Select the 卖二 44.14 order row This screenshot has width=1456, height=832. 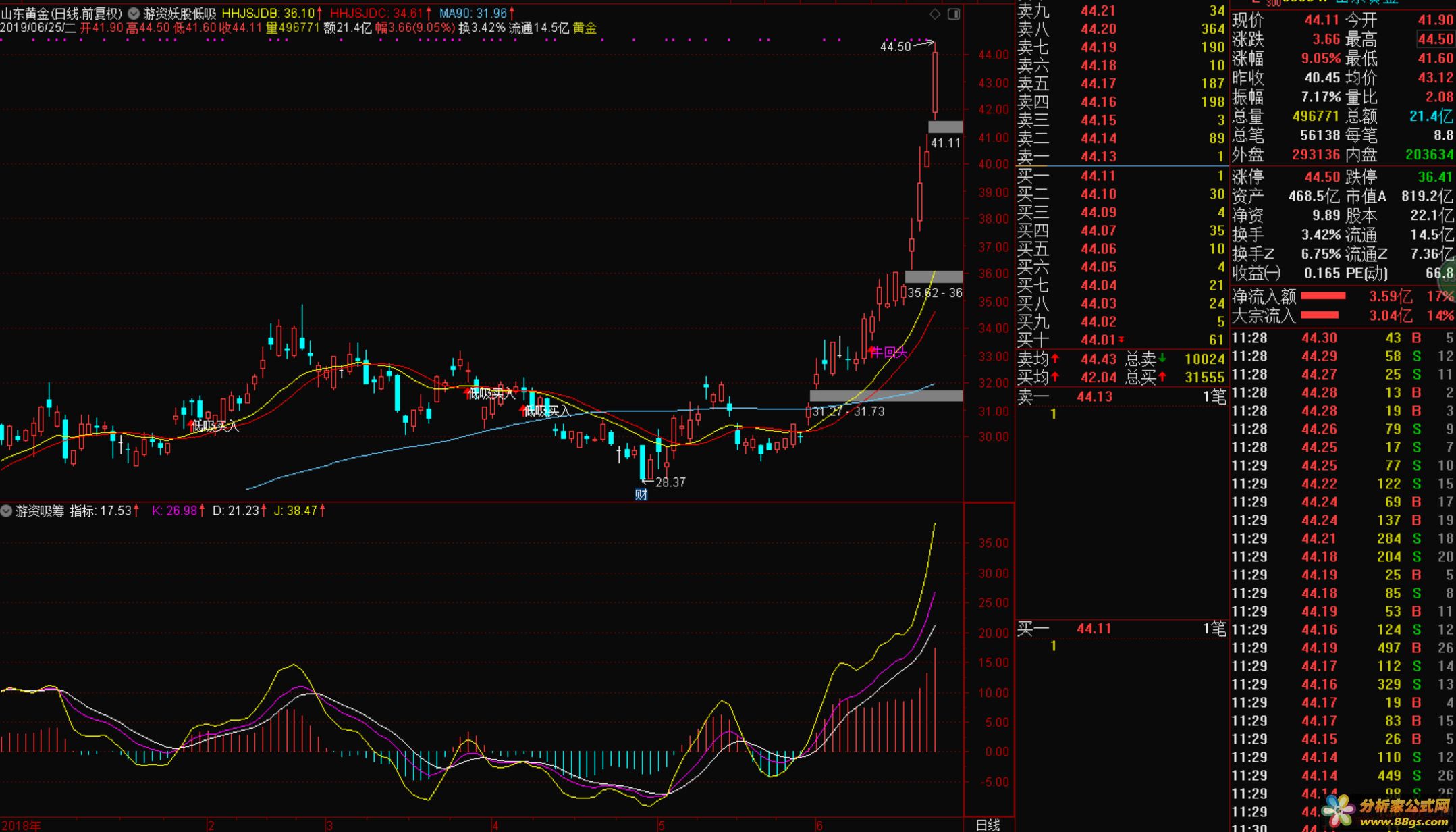1121,138
